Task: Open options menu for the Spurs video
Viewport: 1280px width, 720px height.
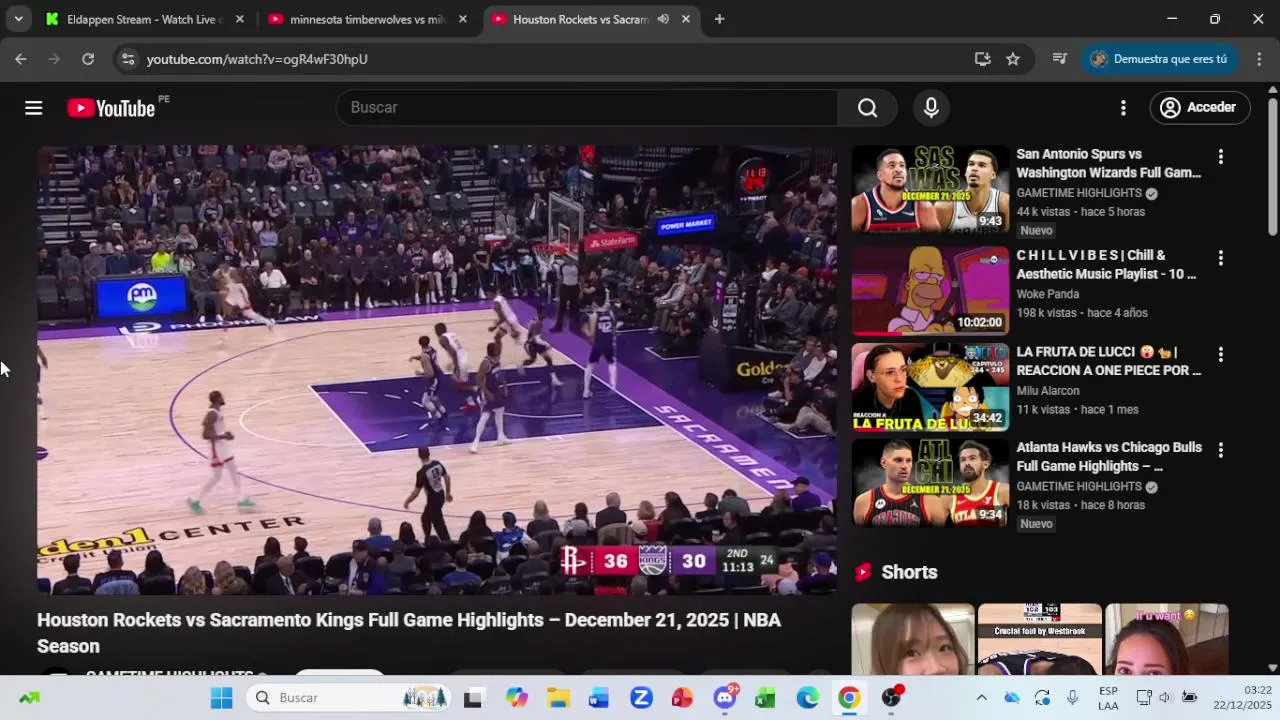Action: pos(1220,157)
